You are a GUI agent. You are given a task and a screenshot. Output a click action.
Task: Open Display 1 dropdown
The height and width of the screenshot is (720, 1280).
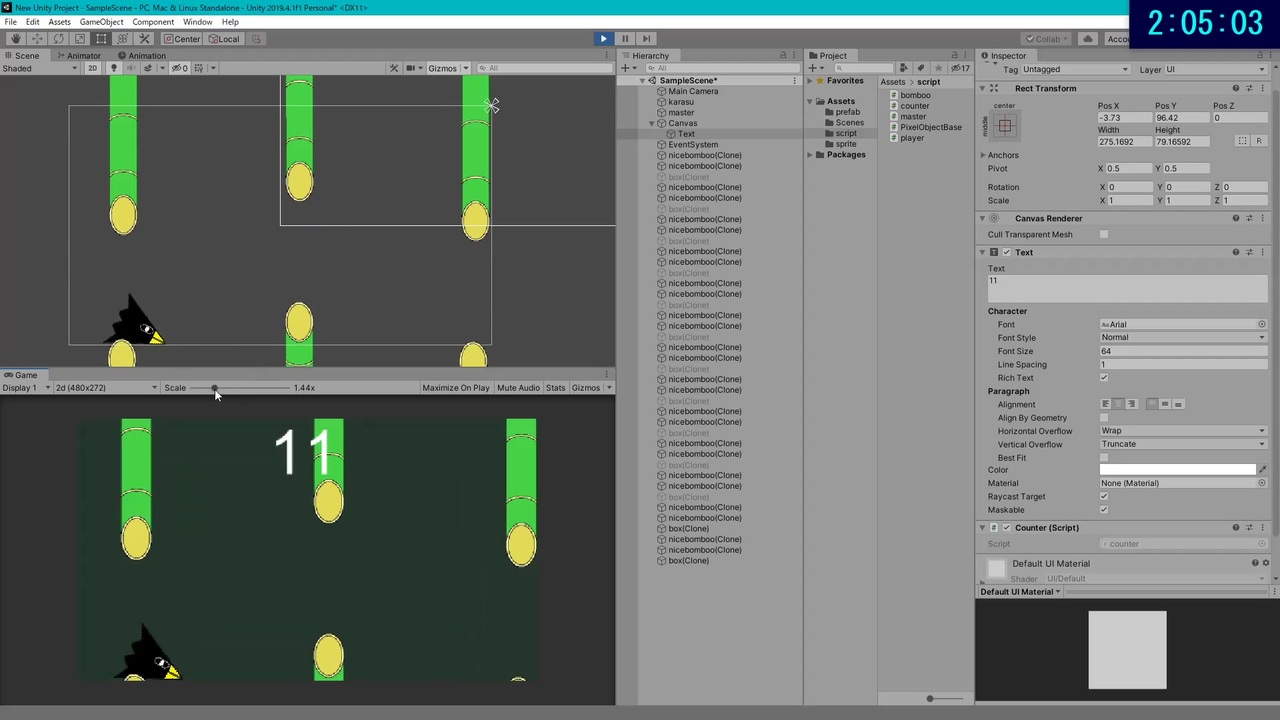(26, 388)
